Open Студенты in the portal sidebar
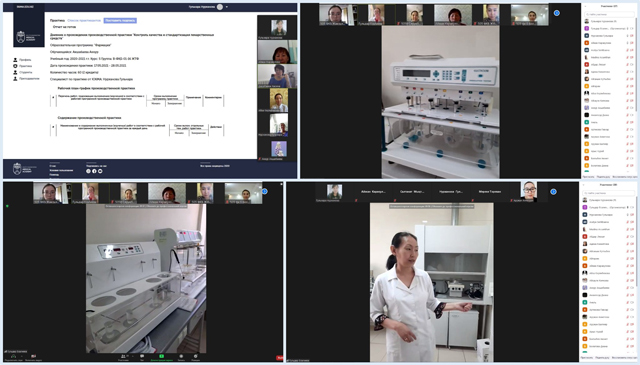 point(22,72)
